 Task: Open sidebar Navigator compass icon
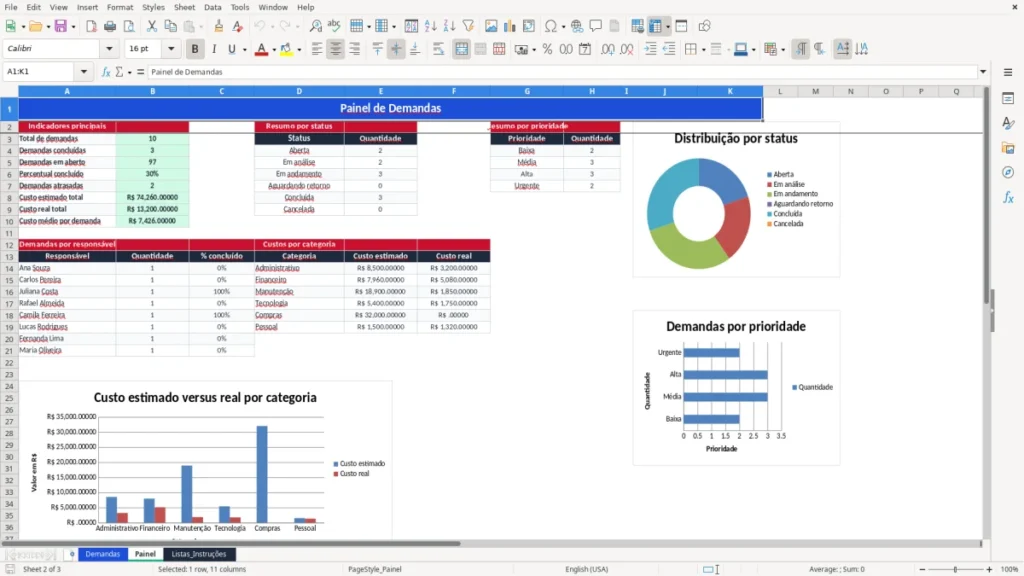tap(1008, 172)
